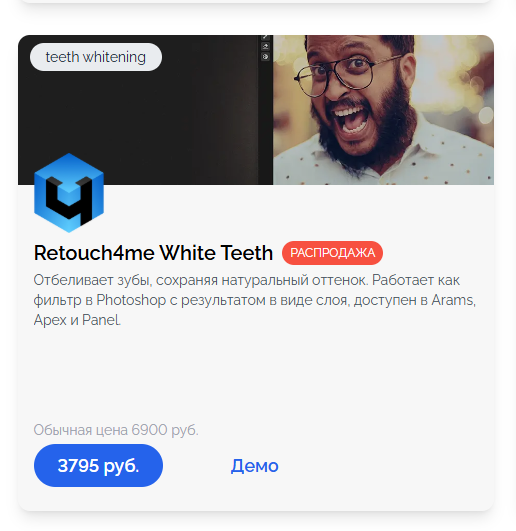Open the Демо link
Screen dimensions: 516x531
(254, 466)
